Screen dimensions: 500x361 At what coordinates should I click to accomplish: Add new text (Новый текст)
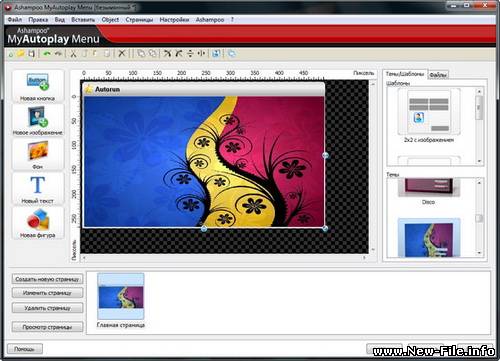(x=38, y=189)
